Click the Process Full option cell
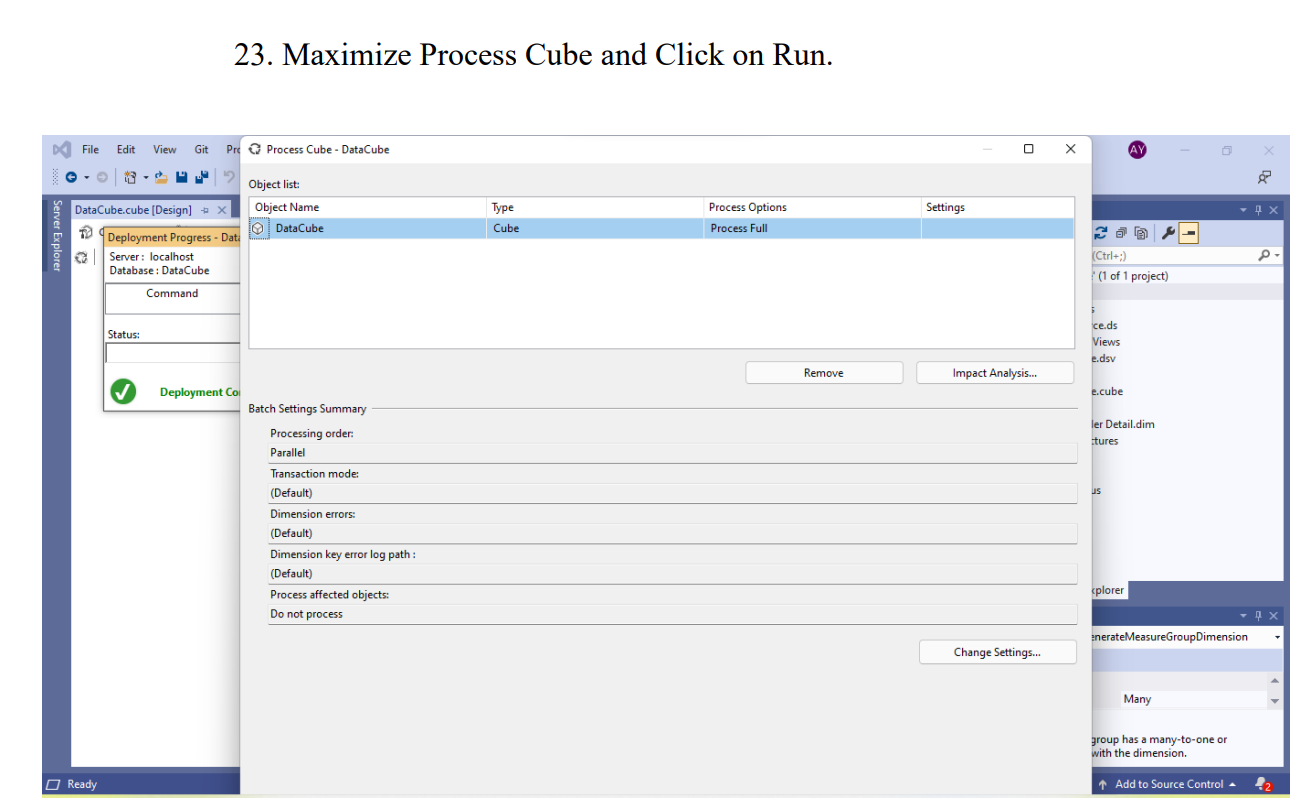Screen dimensions: 1309x810 click(x=811, y=228)
